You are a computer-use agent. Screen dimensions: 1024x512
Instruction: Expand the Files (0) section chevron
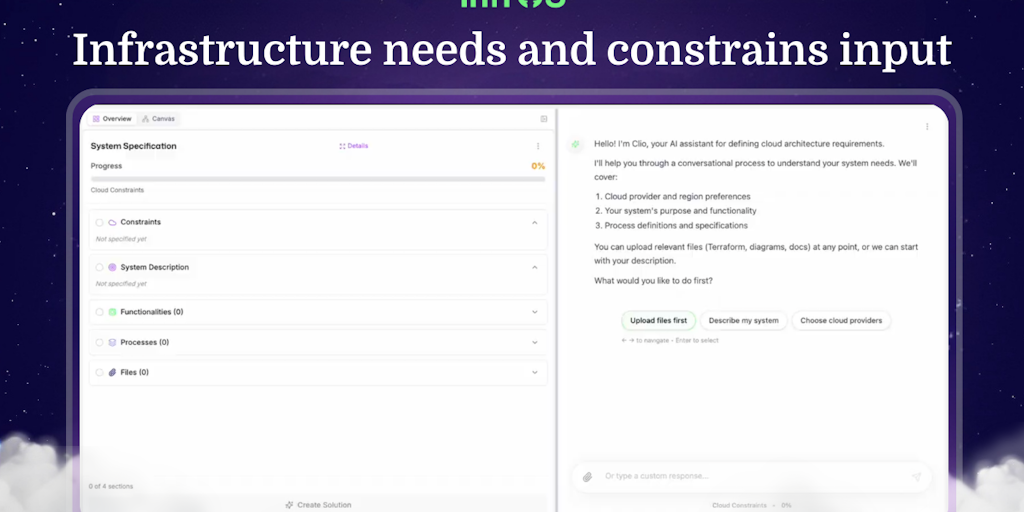pos(535,372)
